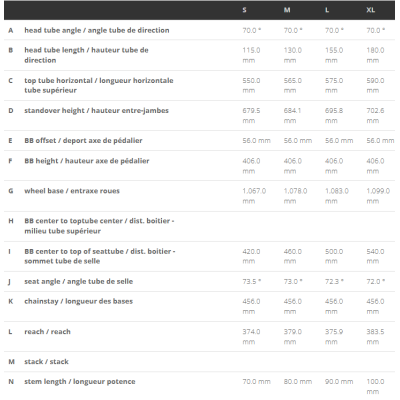Click the 'standover height' row label
Image resolution: width=400 pixels, height=400 pixels.
point(96,111)
